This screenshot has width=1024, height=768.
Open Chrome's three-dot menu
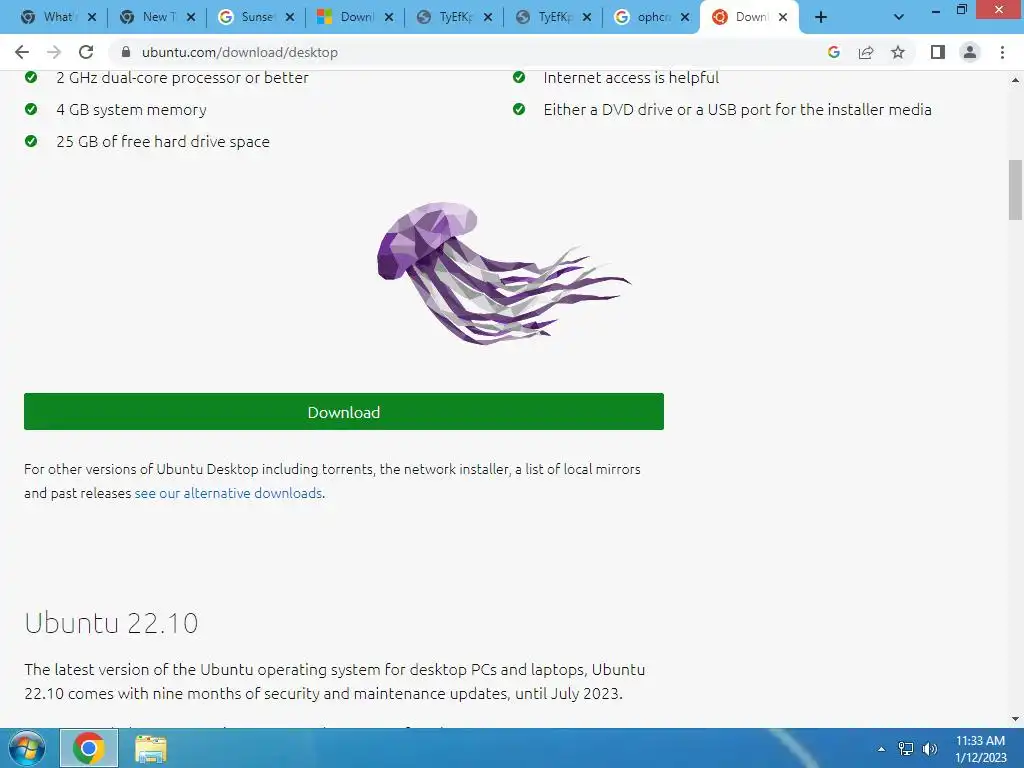tap(1002, 52)
